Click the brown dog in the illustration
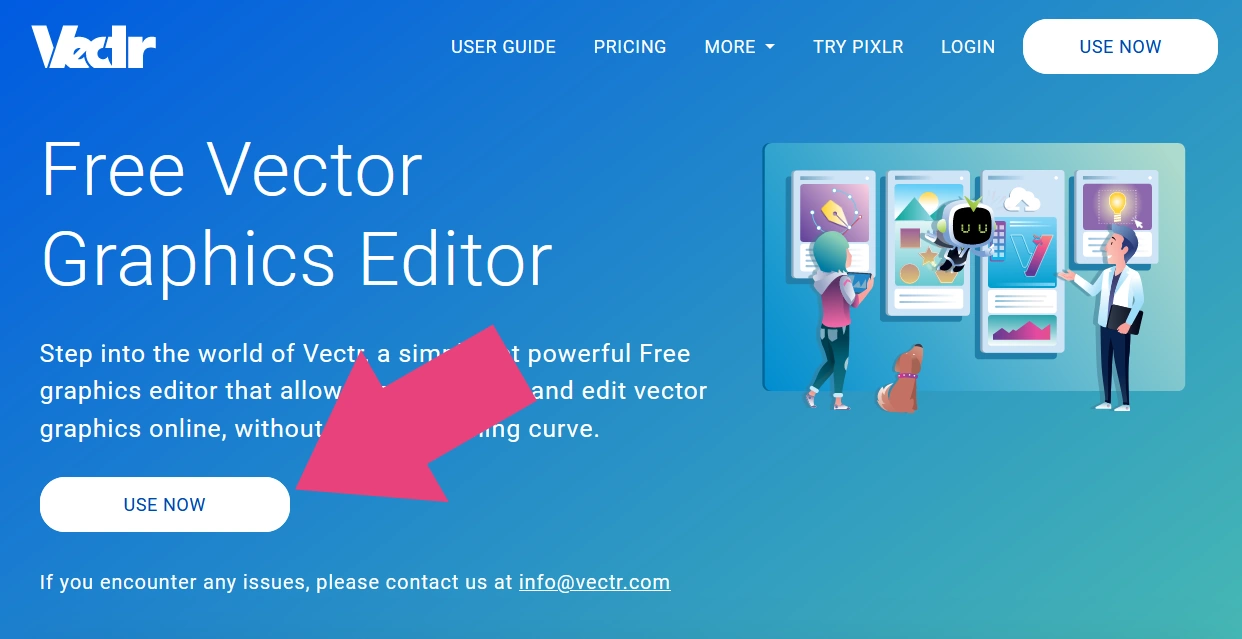The image size is (1242, 639). [899, 380]
